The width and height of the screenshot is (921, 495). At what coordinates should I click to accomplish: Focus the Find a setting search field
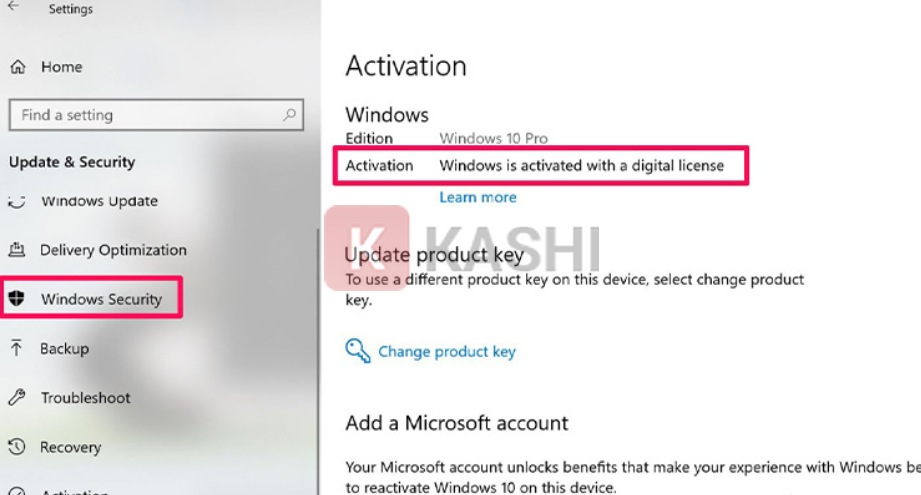tap(156, 115)
